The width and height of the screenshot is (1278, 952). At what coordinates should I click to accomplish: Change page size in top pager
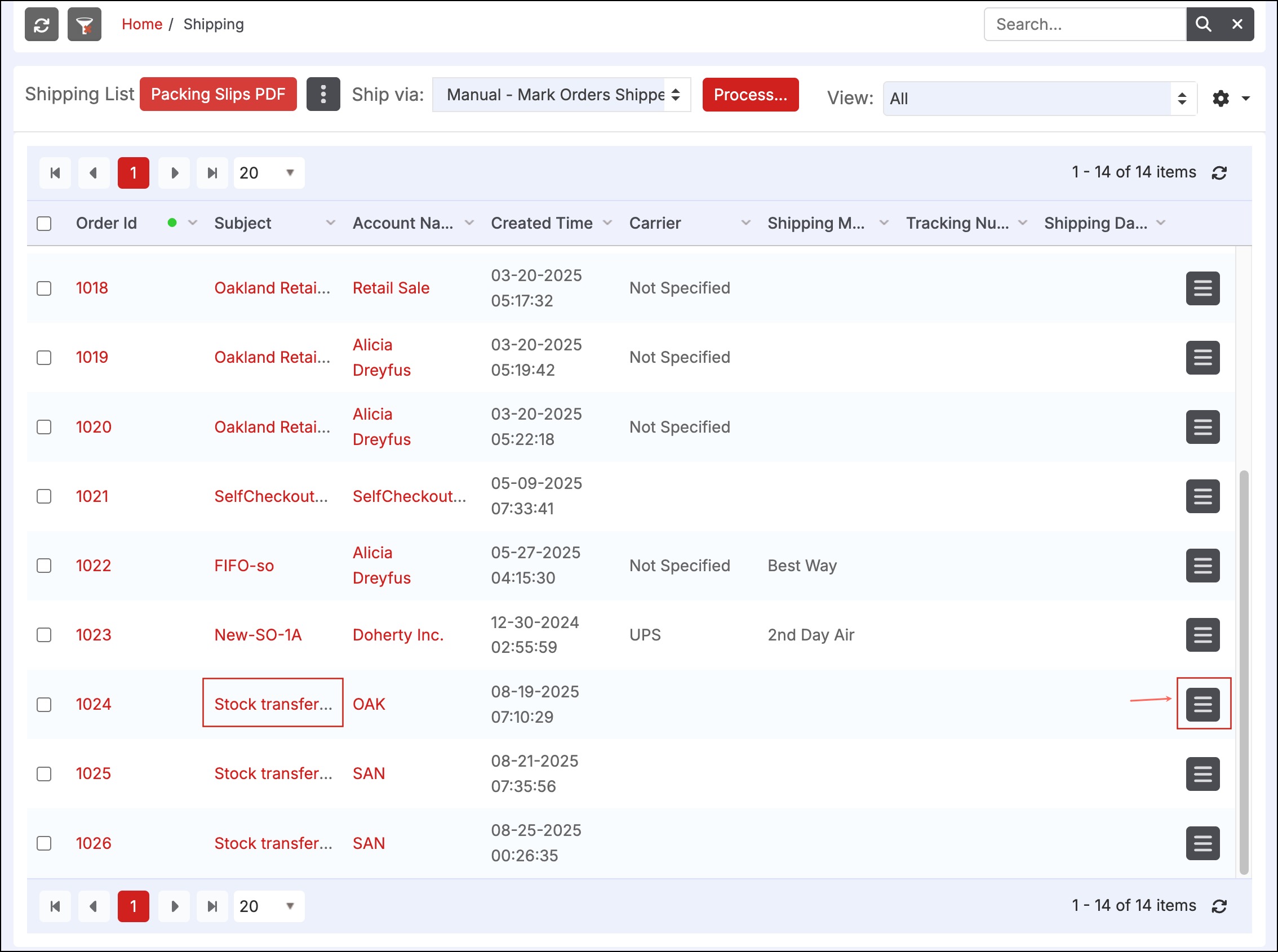coord(269,173)
